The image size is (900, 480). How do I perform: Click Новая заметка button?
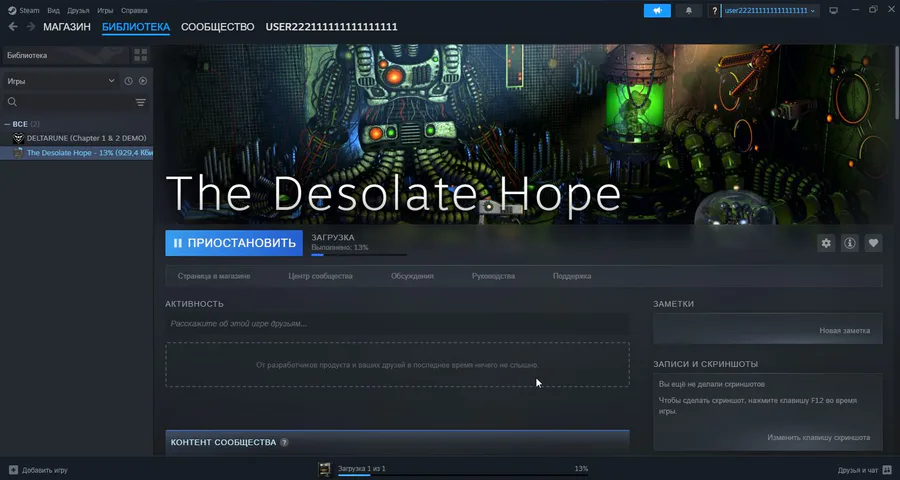click(x=844, y=331)
